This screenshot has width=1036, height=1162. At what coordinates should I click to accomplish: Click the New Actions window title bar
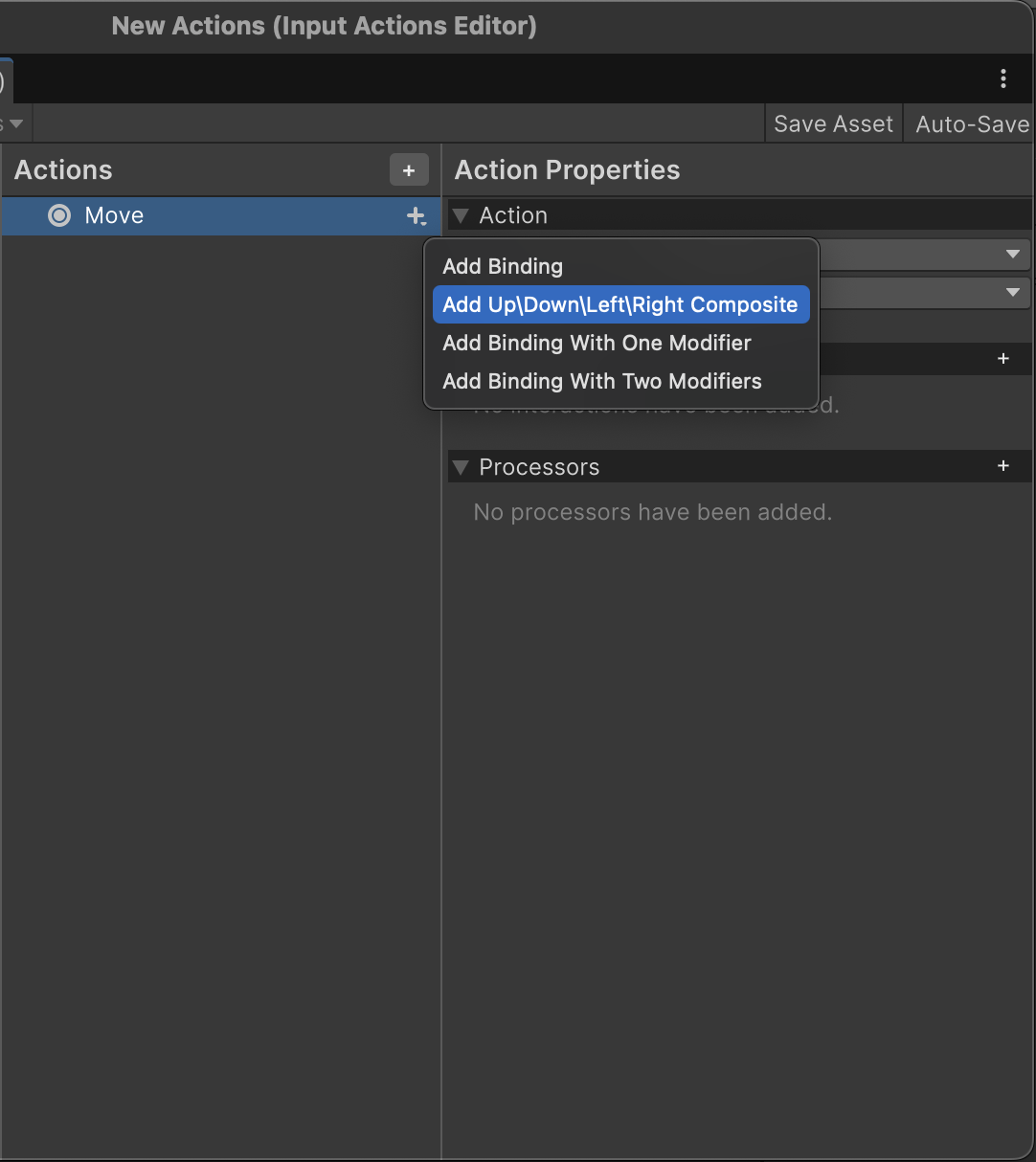click(324, 26)
